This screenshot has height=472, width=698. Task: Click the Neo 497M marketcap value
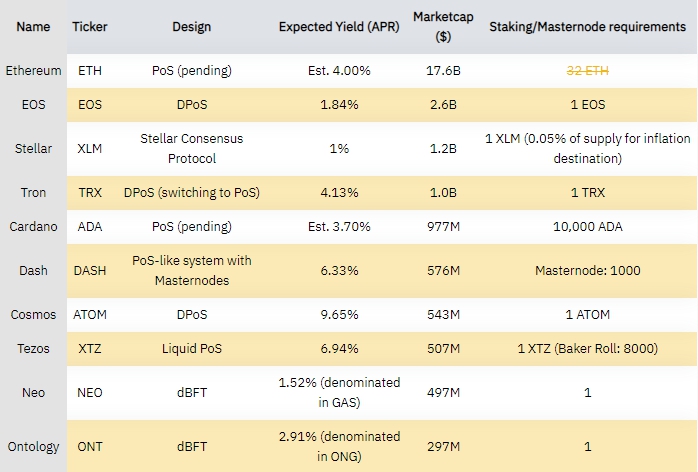(440, 392)
